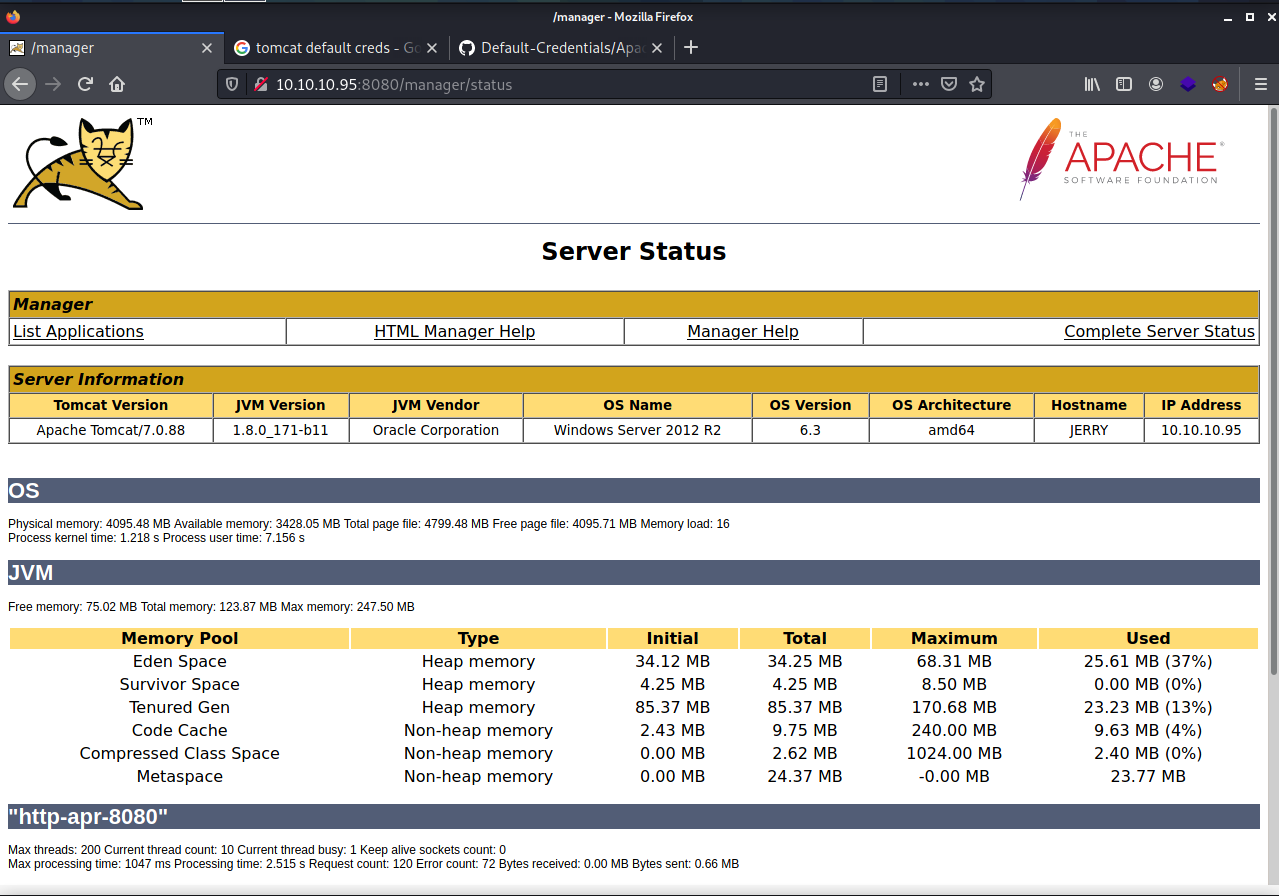Select the 10.10.10.95 IP address table cell
This screenshot has height=896, width=1279.
[x=1201, y=430]
